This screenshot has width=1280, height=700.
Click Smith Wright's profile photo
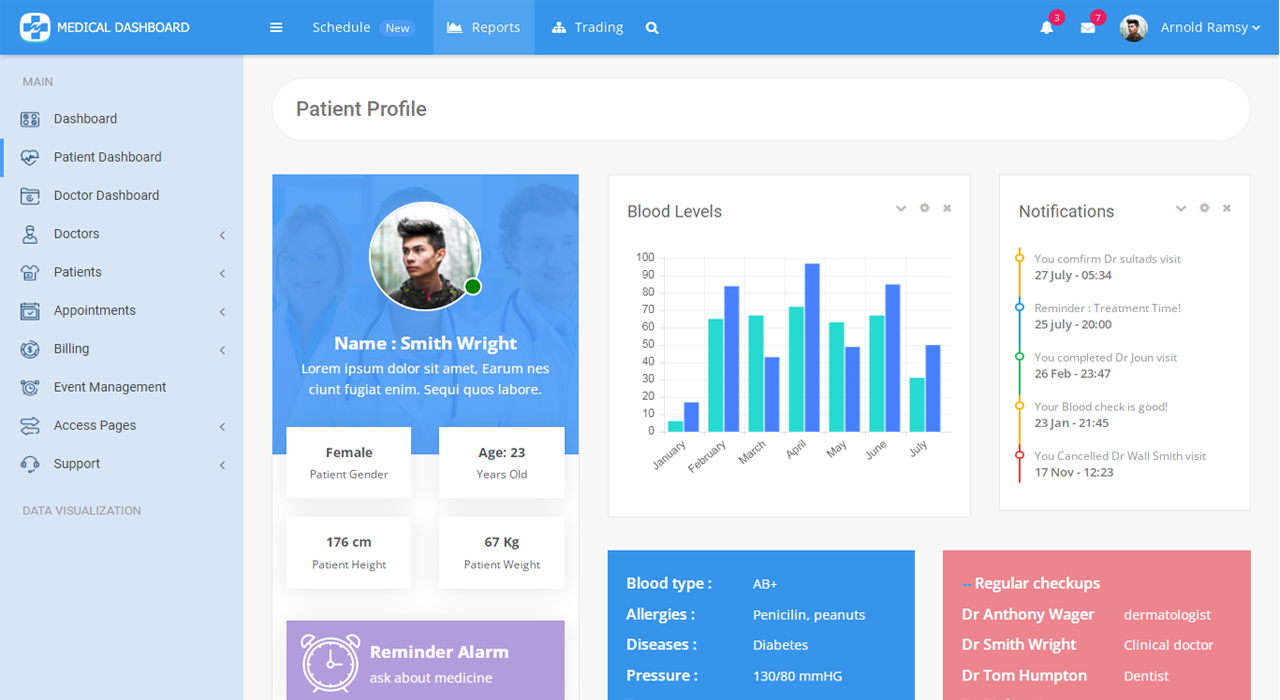coord(425,255)
